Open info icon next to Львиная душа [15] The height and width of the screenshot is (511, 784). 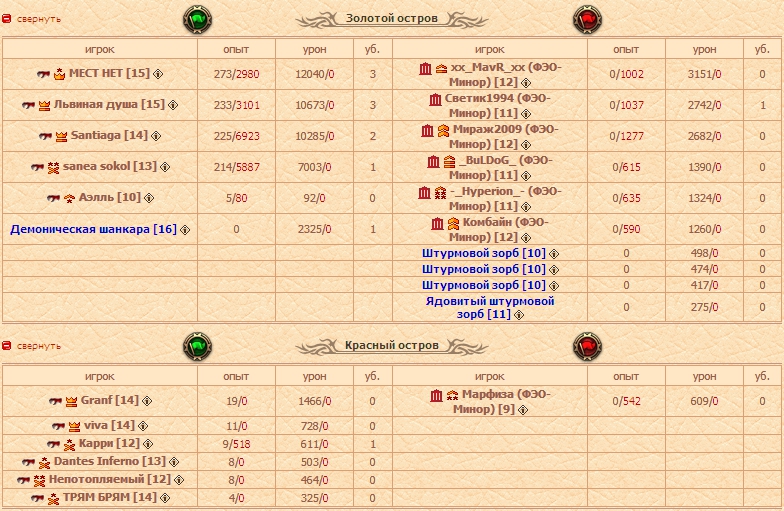[173, 105]
